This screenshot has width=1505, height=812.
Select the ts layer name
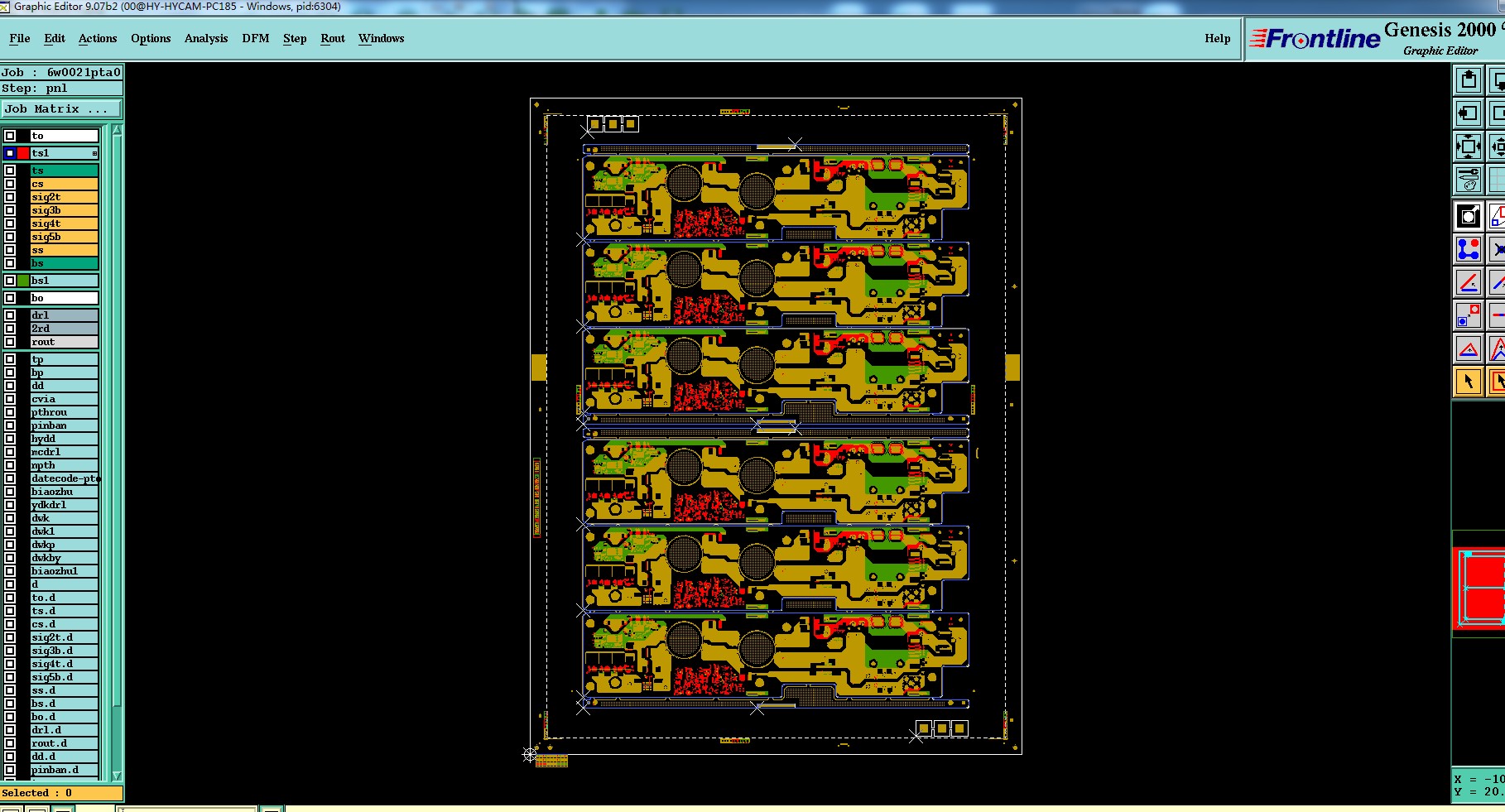click(x=65, y=171)
